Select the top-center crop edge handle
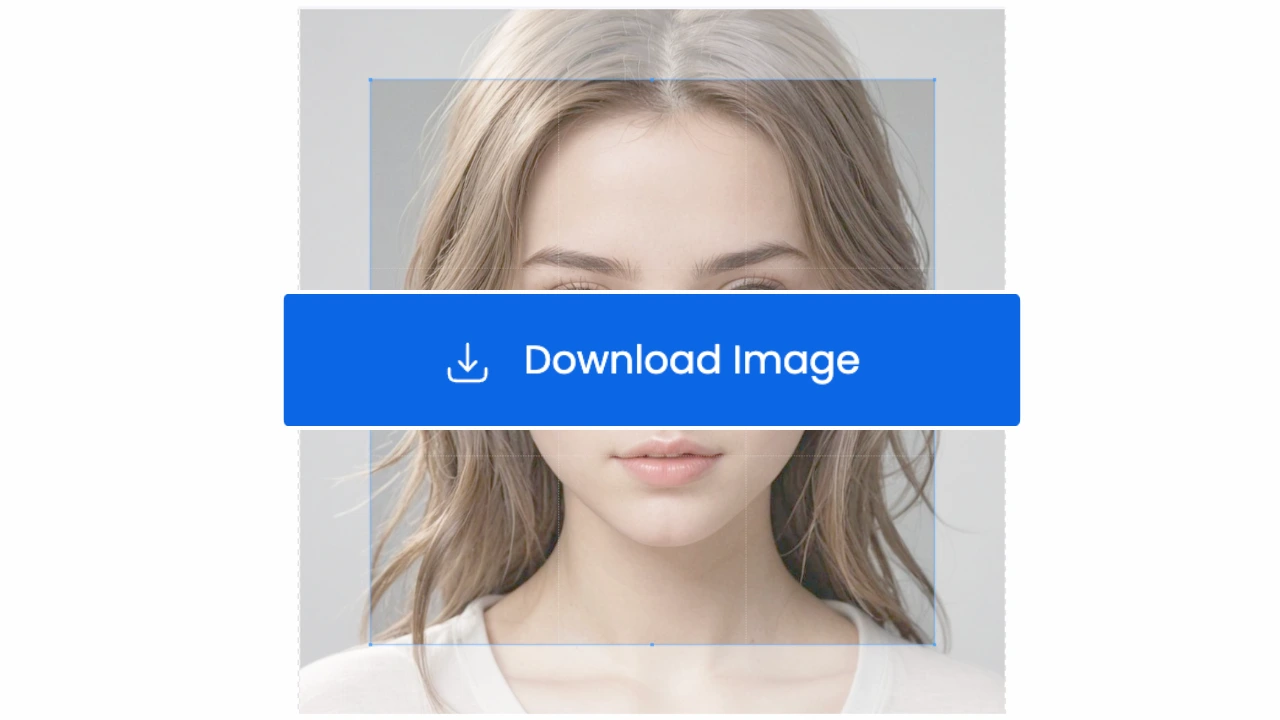The image size is (1280, 720). tap(652, 80)
